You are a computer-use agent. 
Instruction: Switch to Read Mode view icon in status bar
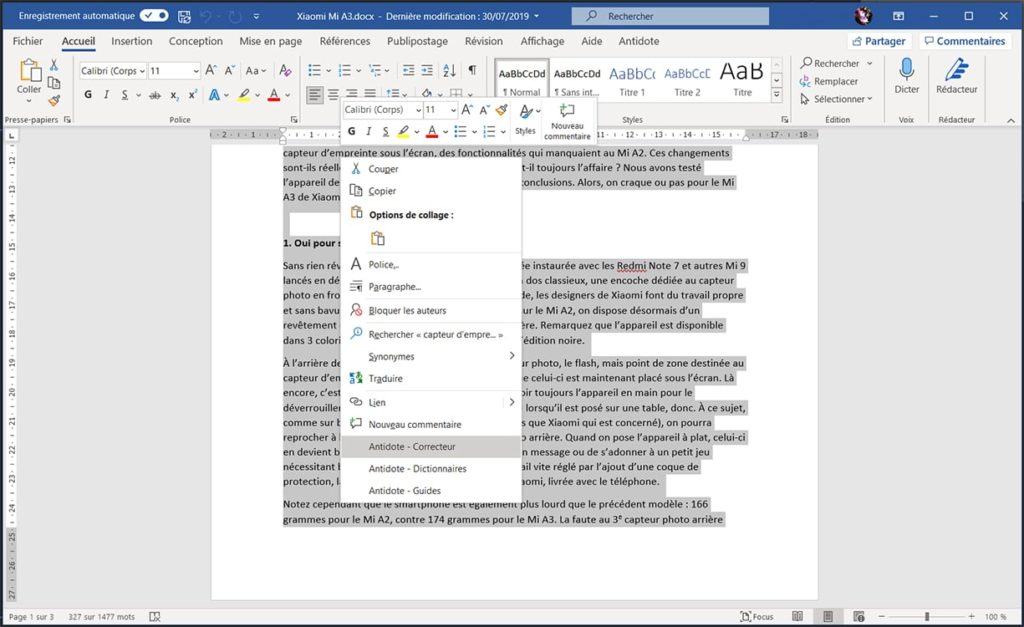[797, 617]
